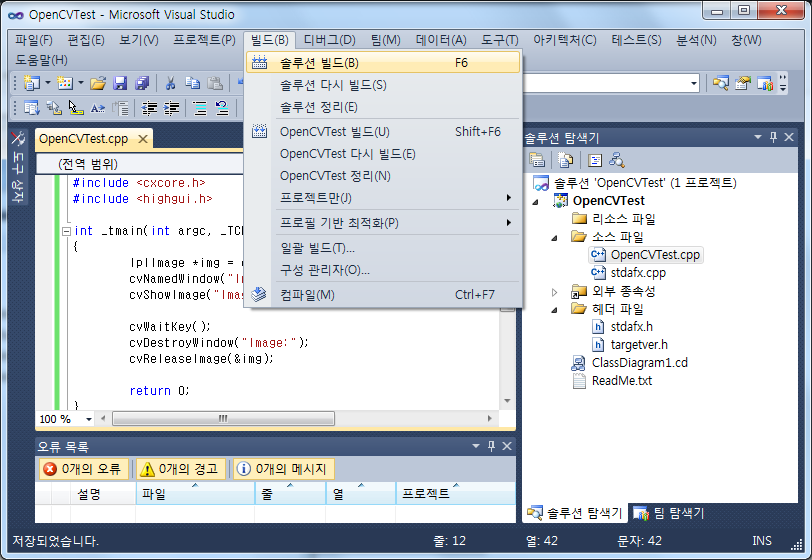The width and height of the screenshot is (812, 560).
Task: Close the OpenCVTest.cpp editor tab
Action: [143, 139]
